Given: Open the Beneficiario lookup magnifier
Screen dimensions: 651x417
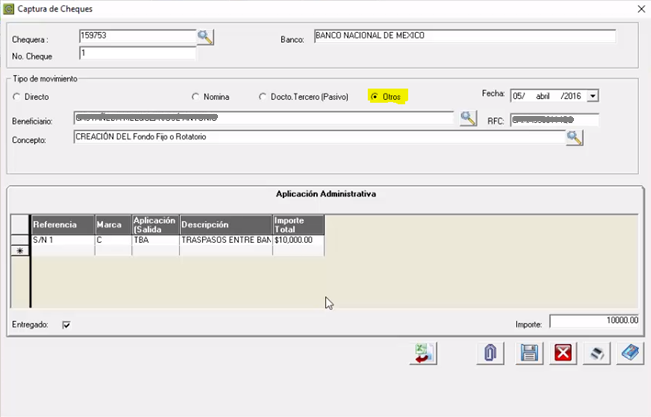Looking at the screenshot, I should click(467, 119).
